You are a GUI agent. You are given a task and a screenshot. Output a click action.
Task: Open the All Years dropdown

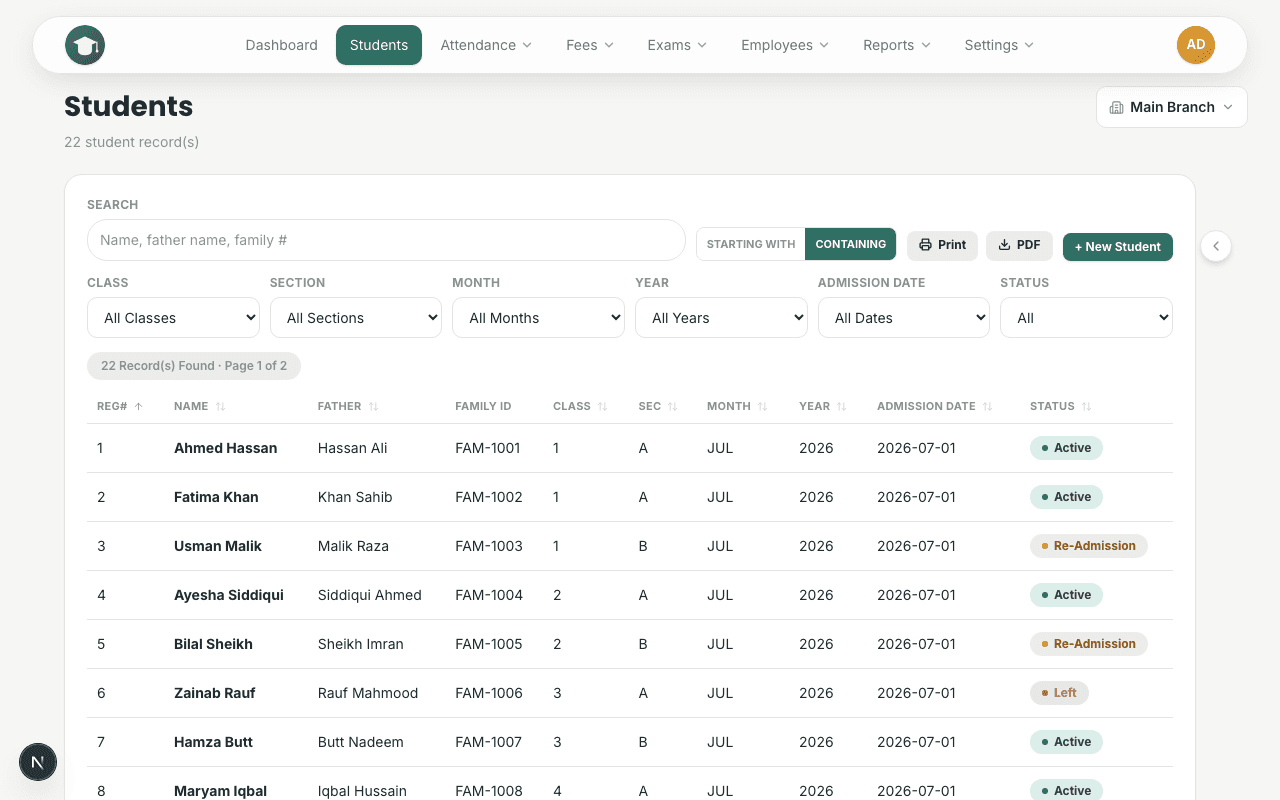click(x=721, y=318)
